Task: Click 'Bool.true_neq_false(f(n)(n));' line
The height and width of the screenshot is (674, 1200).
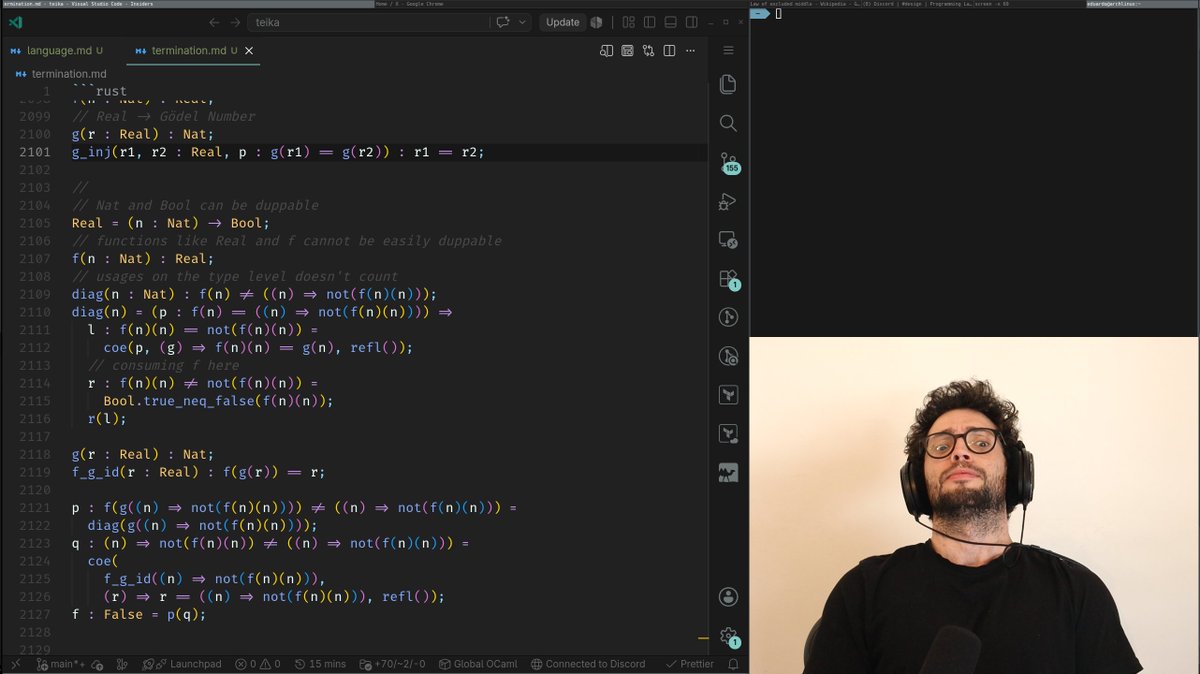Action: (x=218, y=401)
